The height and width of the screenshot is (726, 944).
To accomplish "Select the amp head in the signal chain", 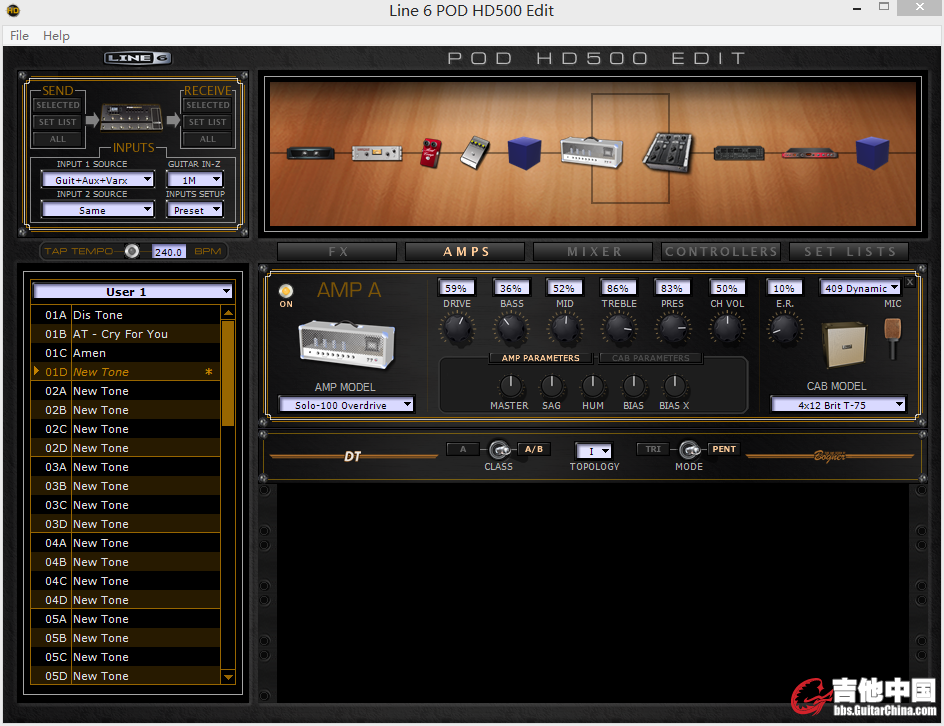I will (591, 152).
